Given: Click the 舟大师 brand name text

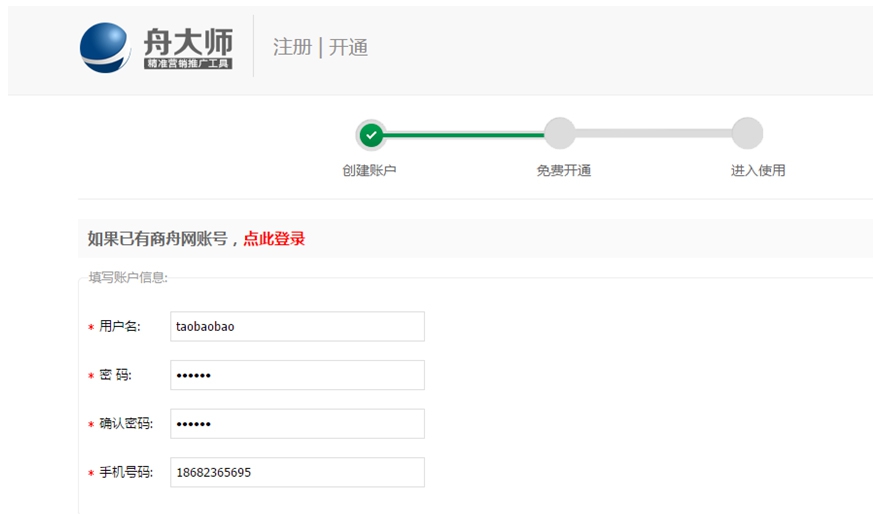Looking at the screenshot, I should click(188, 42).
